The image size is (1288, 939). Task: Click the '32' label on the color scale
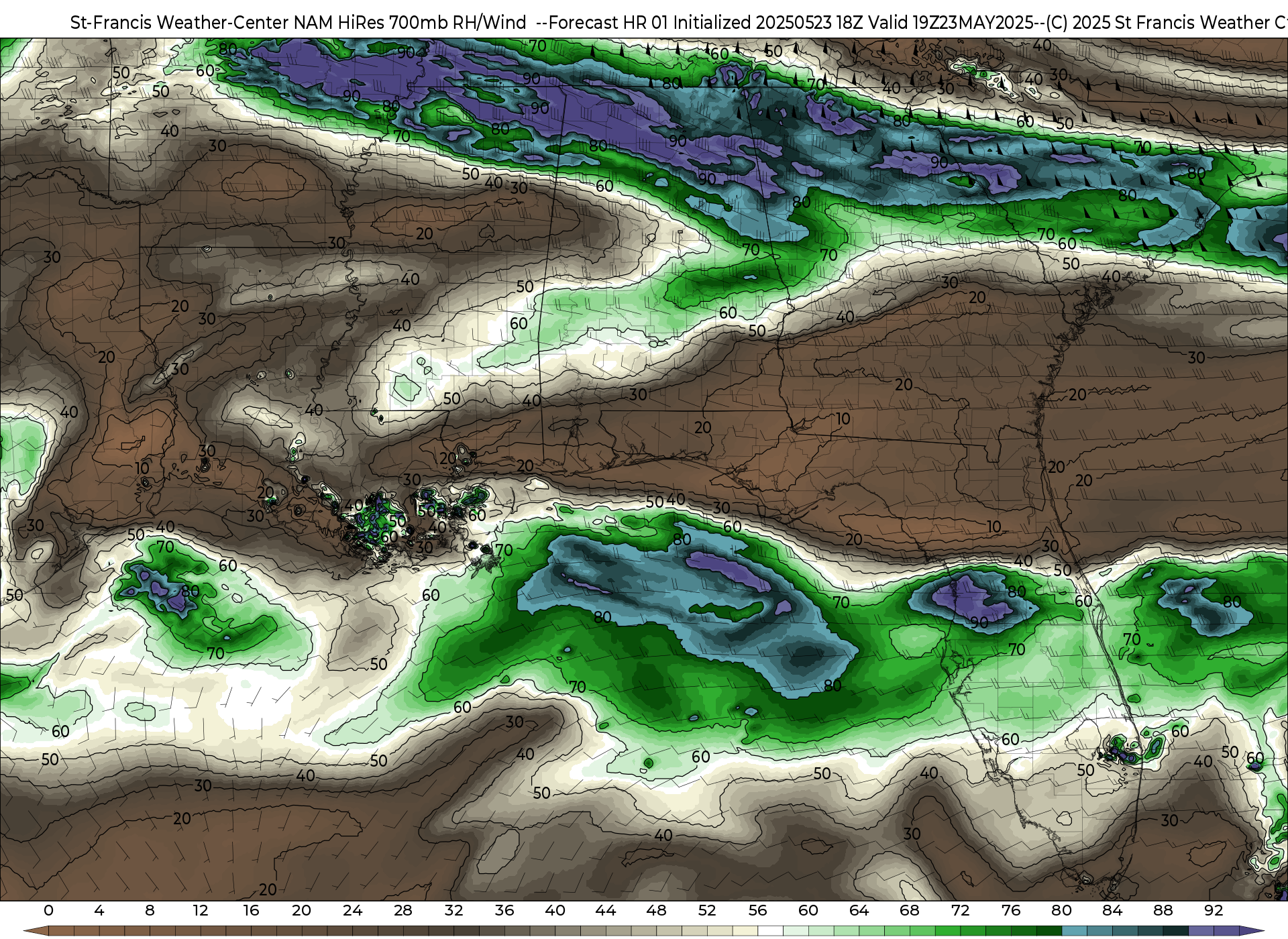(x=453, y=910)
